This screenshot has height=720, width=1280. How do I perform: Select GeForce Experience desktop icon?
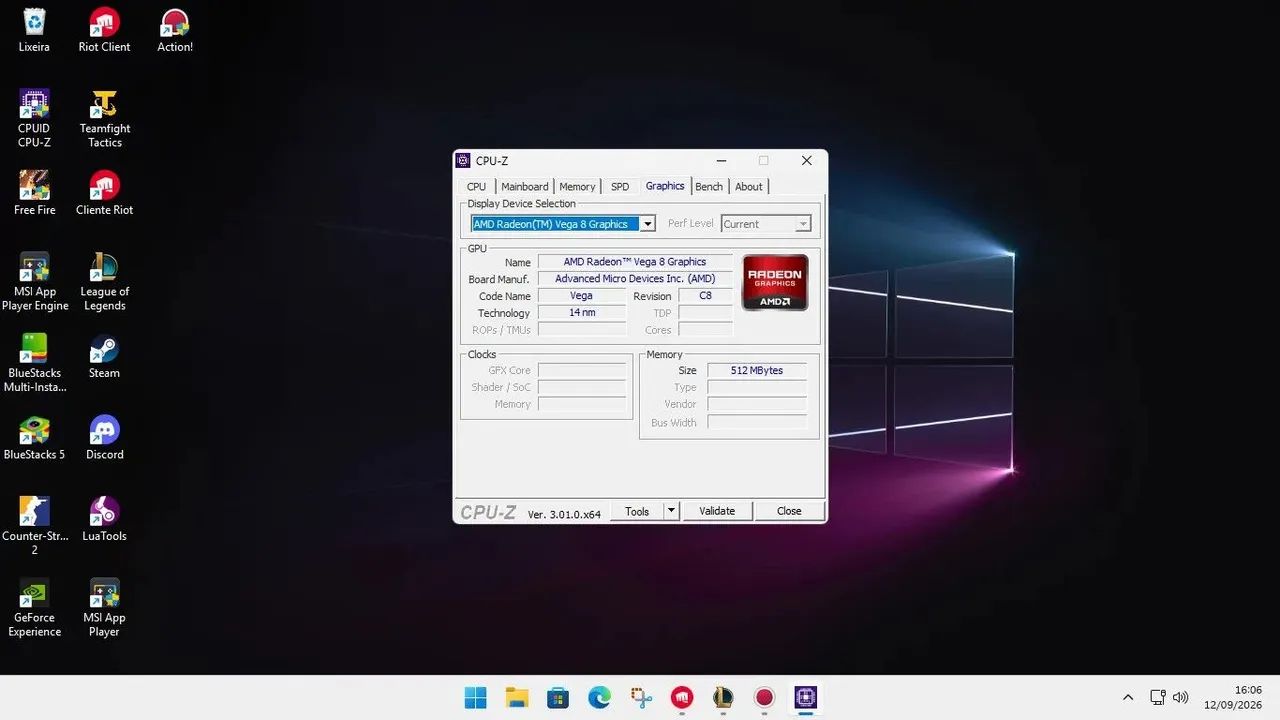(x=34, y=608)
